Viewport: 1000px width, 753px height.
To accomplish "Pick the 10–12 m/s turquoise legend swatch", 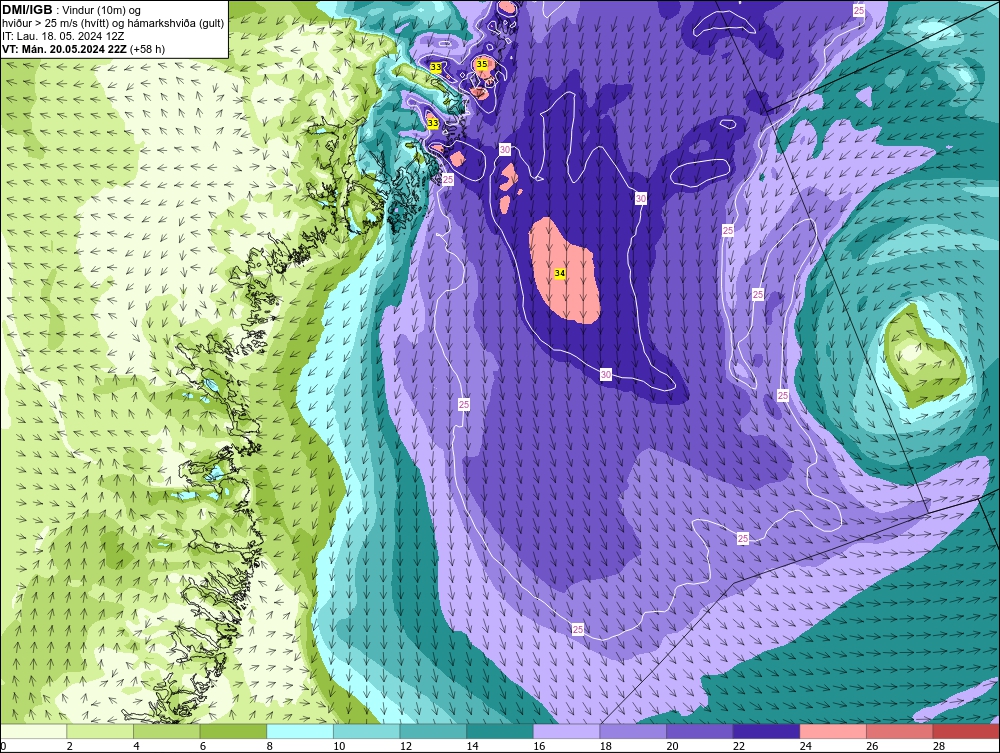I will [x=367, y=731].
